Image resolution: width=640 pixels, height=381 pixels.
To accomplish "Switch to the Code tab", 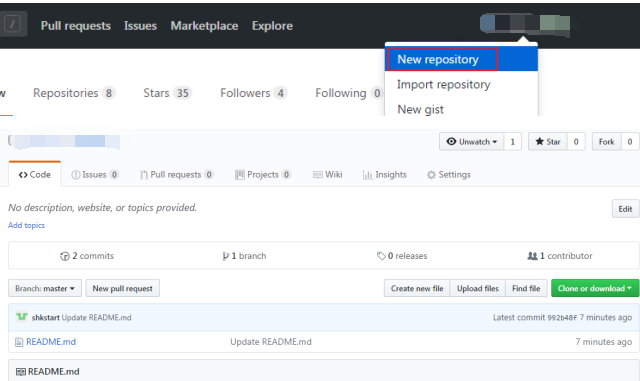I will coord(35,174).
